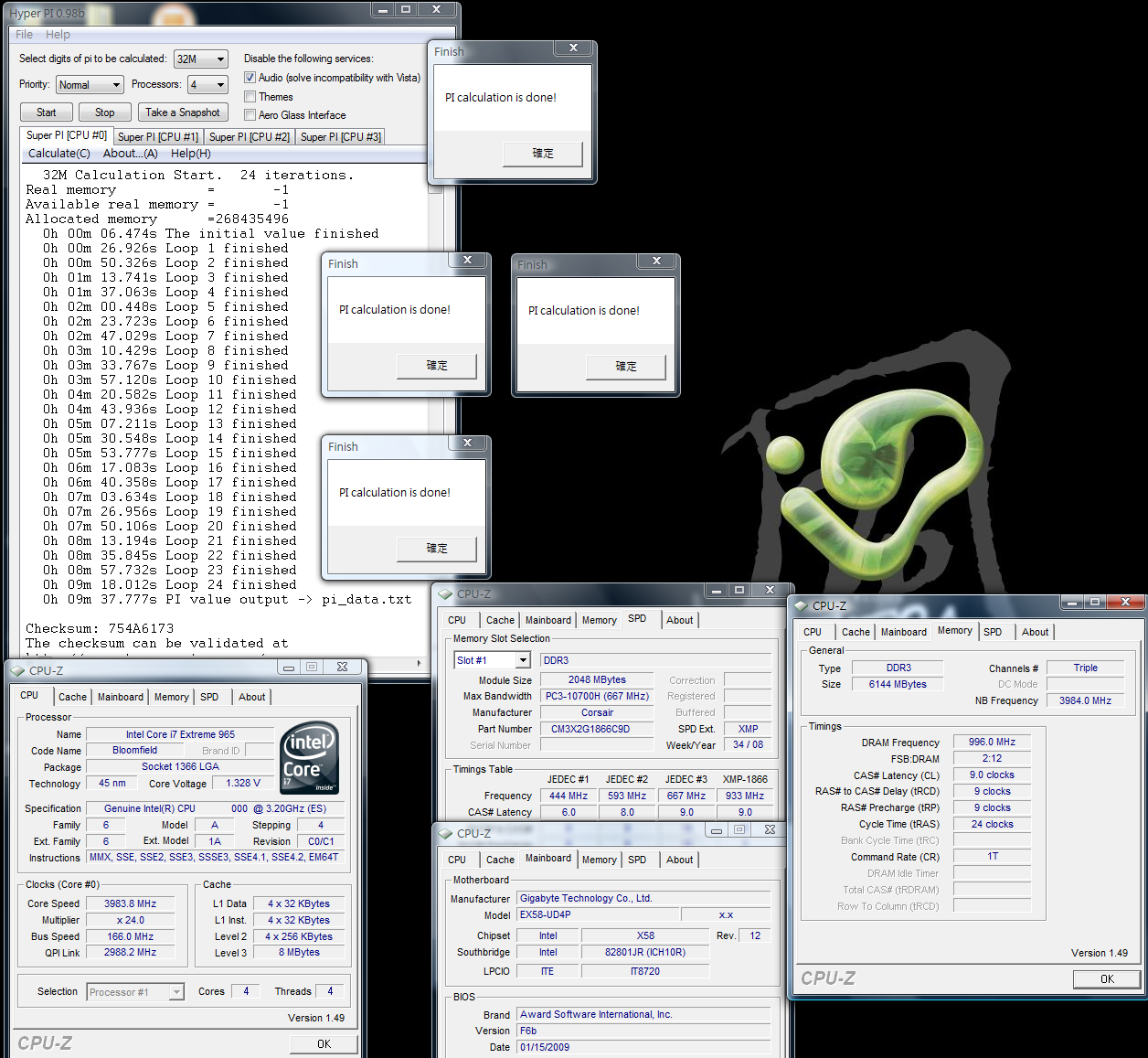Click CPU-Z icon in SPD window title bar
The height and width of the screenshot is (1058, 1148).
pyautogui.click(x=445, y=593)
